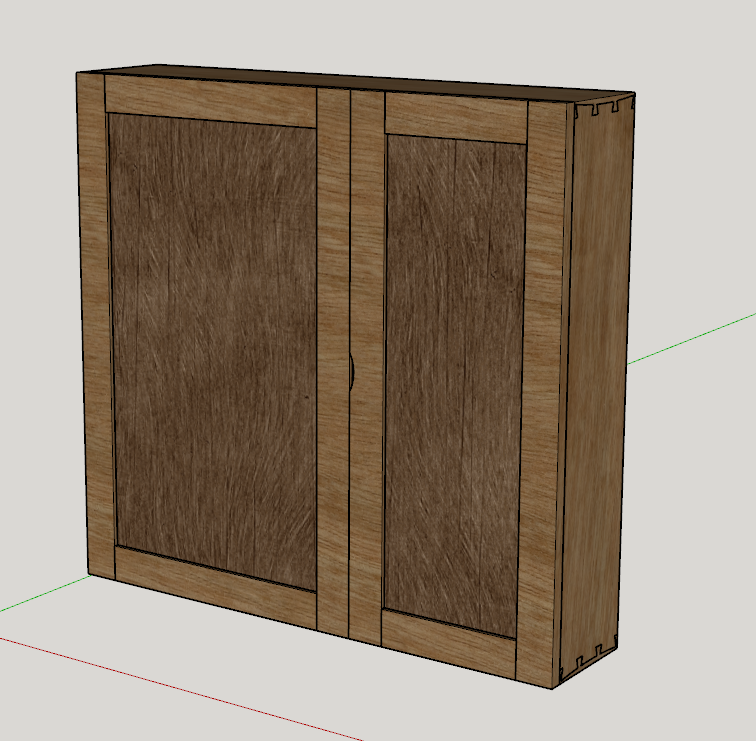The width and height of the screenshot is (756, 741).
Task: Click the dovetail joint at bottom right corner
Action: 588,658
